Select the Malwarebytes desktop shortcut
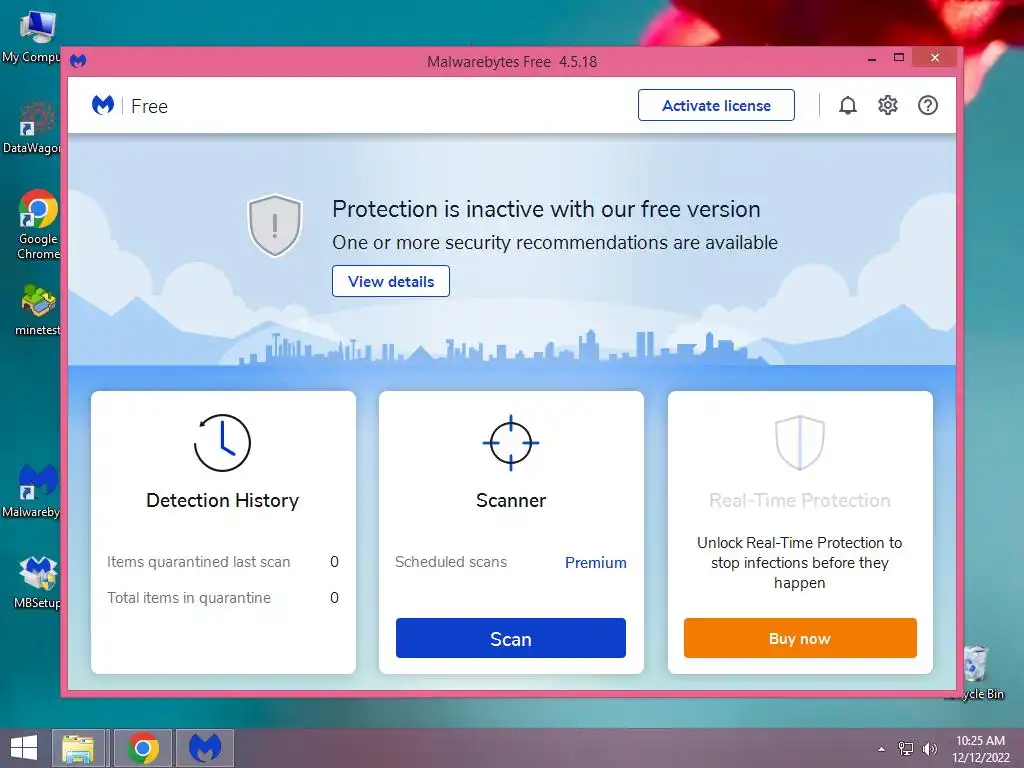 click(31, 491)
